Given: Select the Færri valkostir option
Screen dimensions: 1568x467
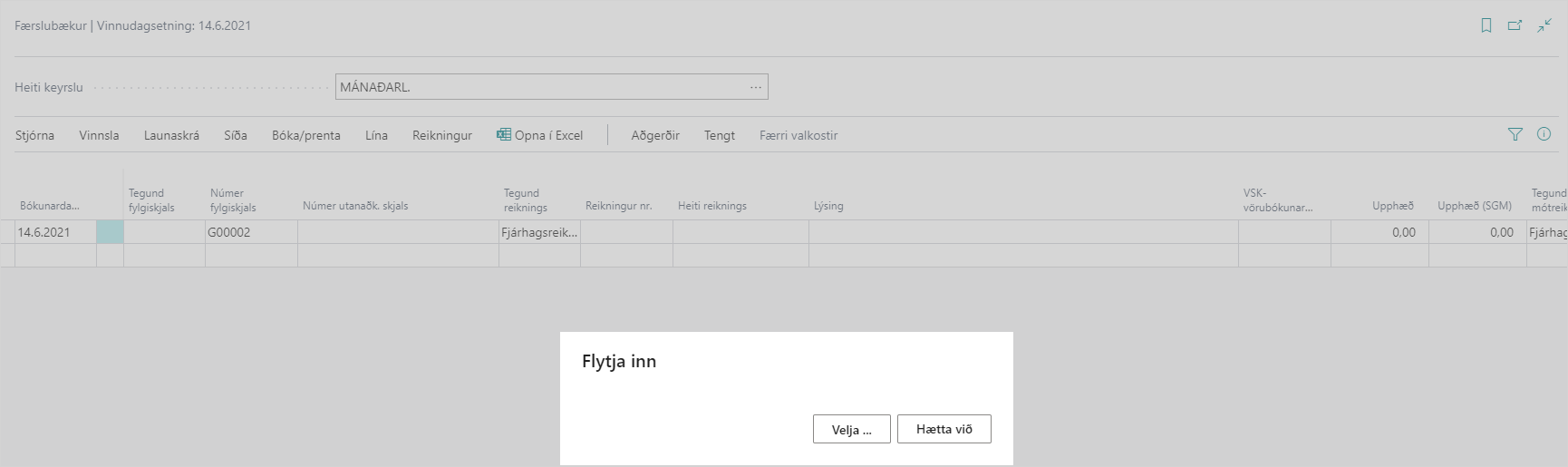Looking at the screenshot, I should click(798, 135).
